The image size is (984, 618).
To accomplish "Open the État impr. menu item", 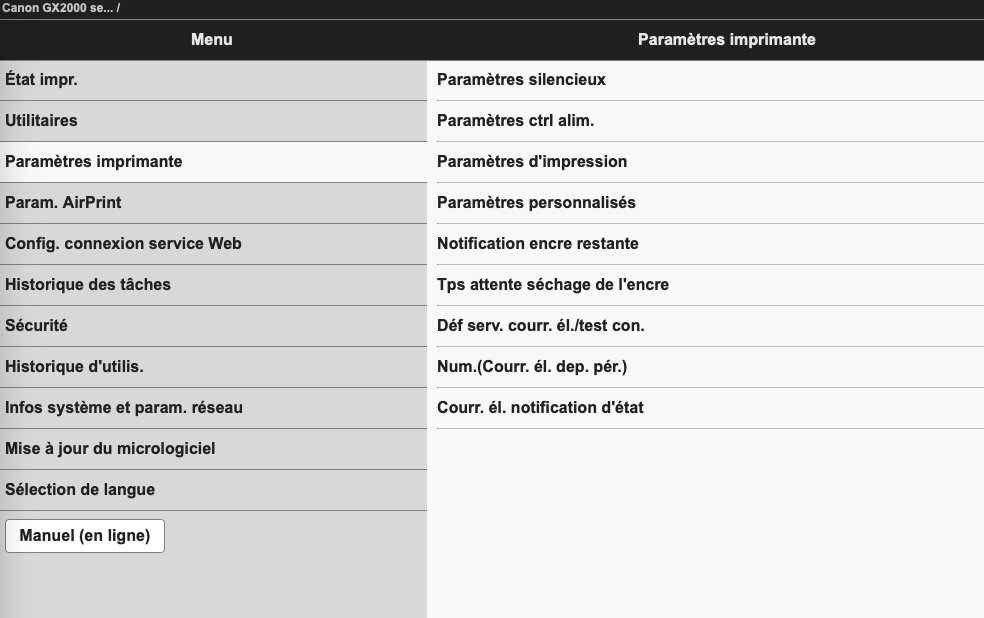I will (42, 80).
